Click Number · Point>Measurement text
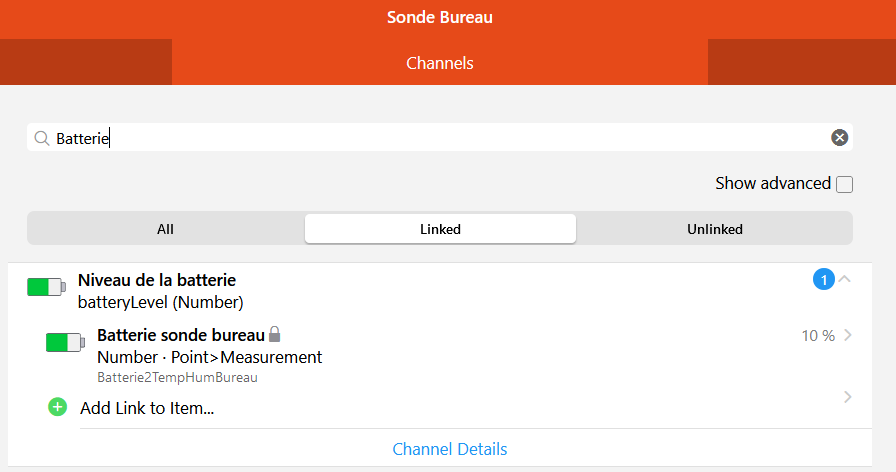The image size is (896, 472). [210, 357]
